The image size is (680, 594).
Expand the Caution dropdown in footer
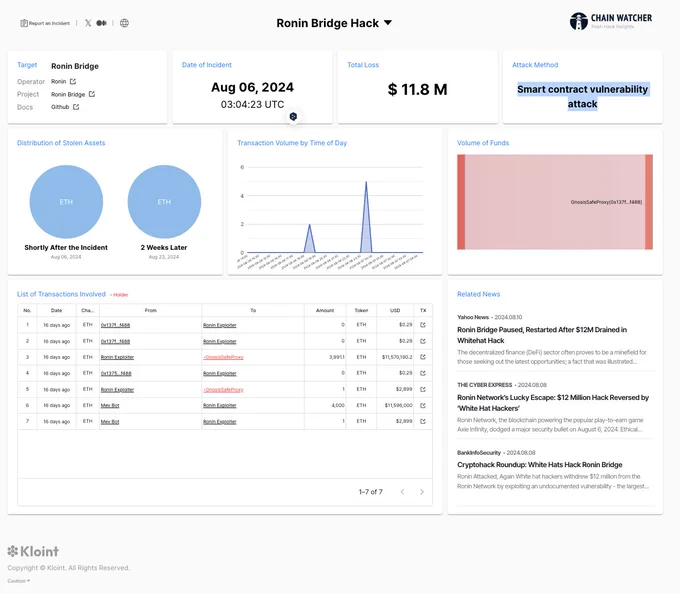tap(19, 581)
